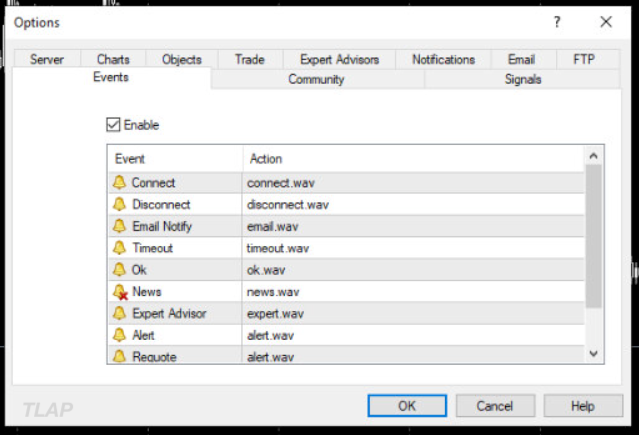Select the news.wav action cell
639x435 pixels.
point(413,291)
